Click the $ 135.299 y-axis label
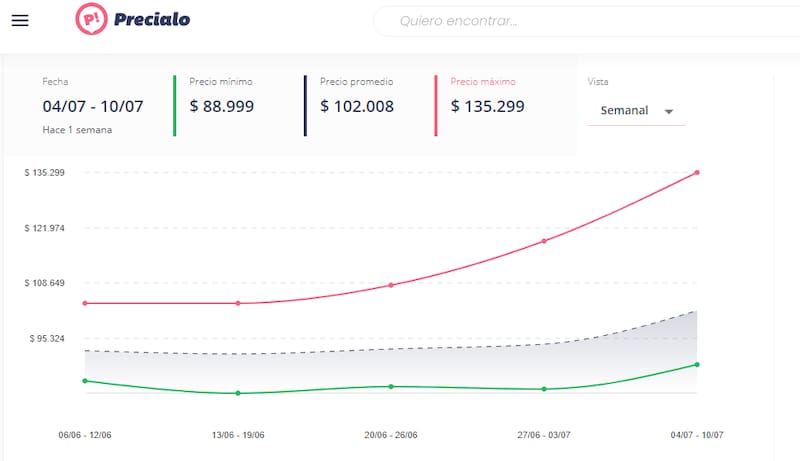Viewport: 800px width, 461px height. (44, 172)
